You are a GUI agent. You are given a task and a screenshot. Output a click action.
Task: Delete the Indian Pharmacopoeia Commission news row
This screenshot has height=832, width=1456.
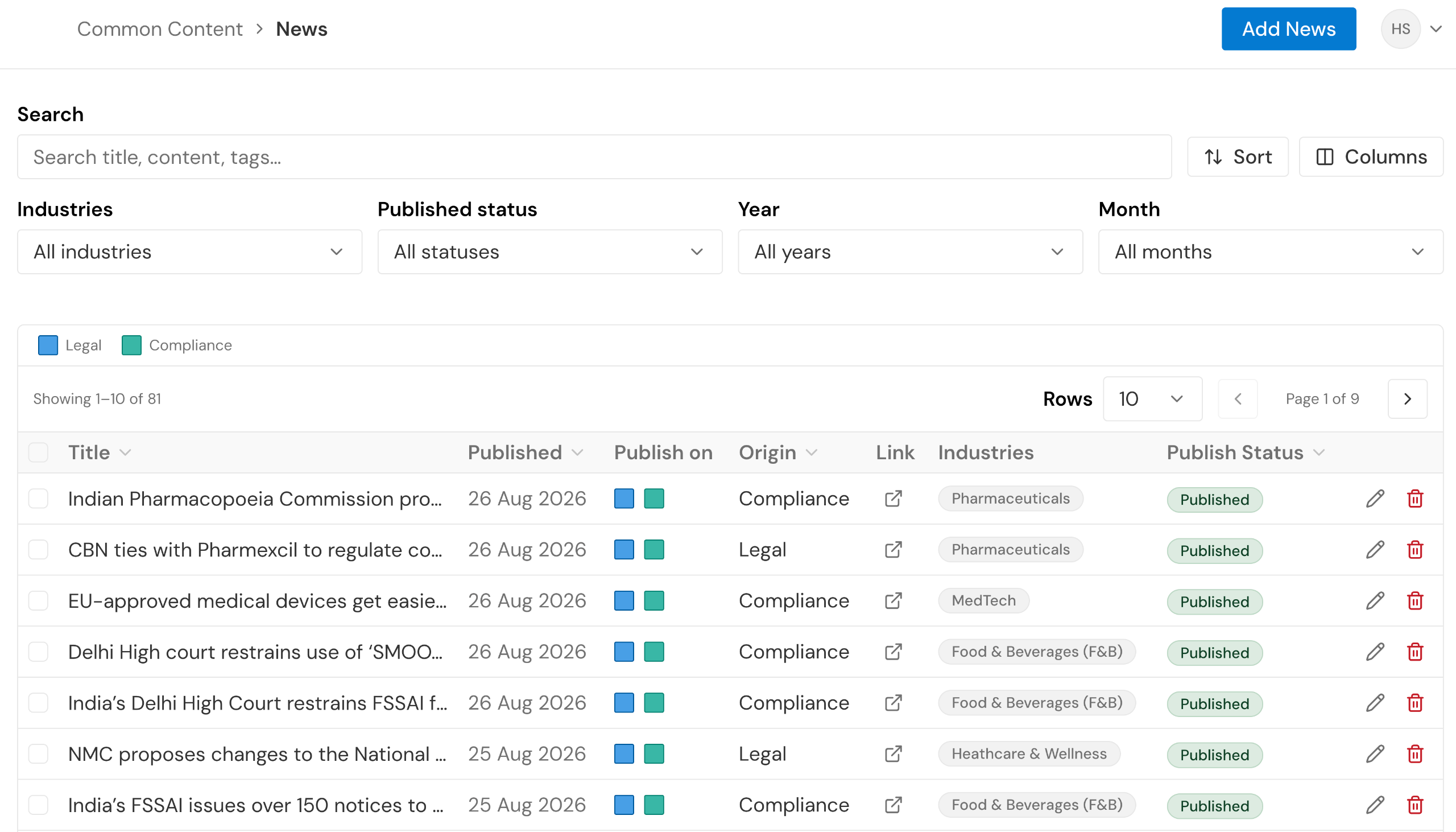(x=1415, y=499)
